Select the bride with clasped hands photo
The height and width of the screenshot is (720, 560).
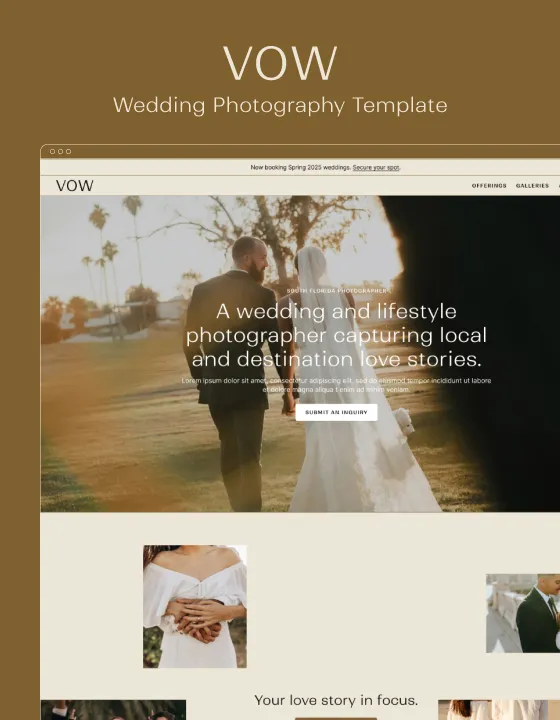point(195,606)
